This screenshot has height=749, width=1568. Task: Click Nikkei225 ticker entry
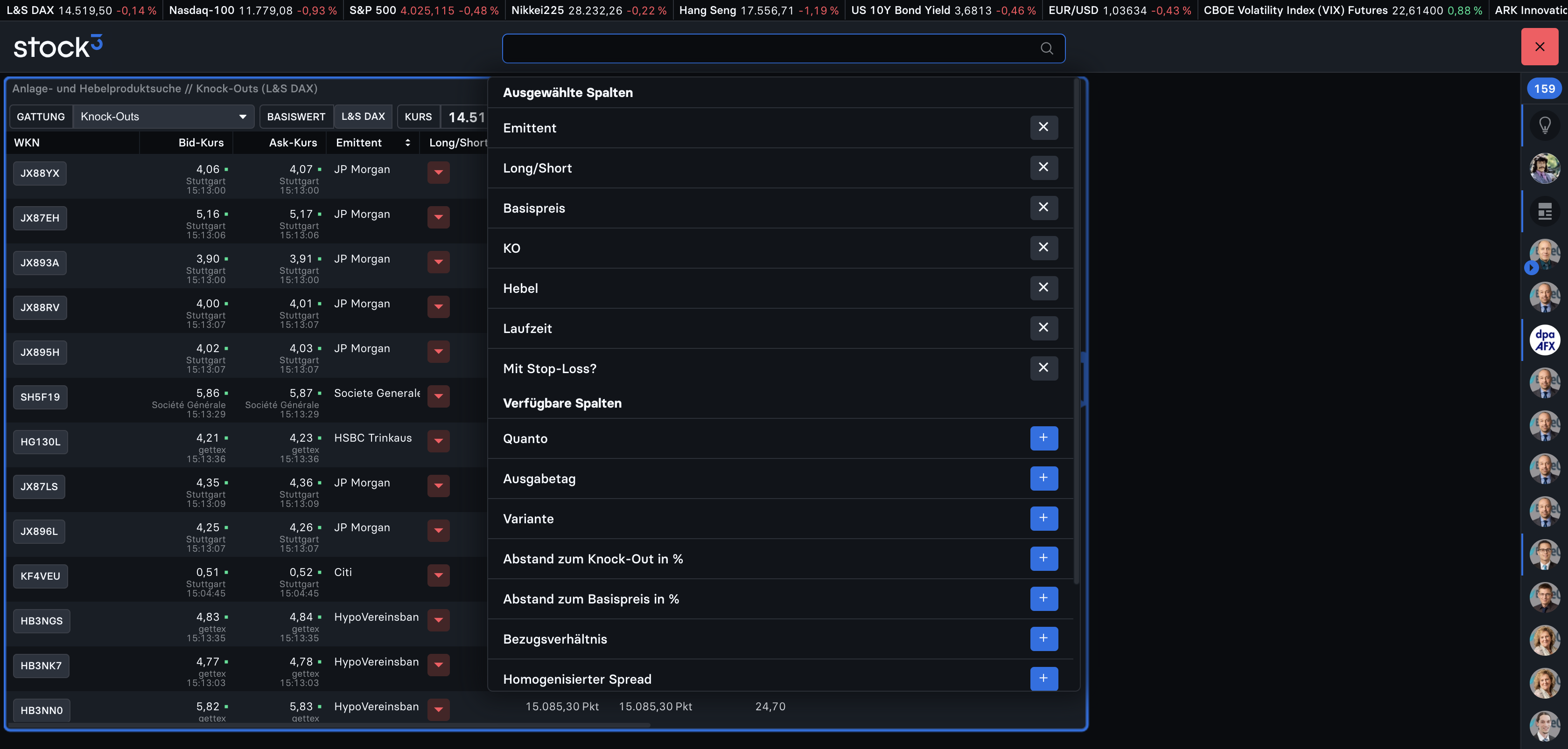coord(588,10)
